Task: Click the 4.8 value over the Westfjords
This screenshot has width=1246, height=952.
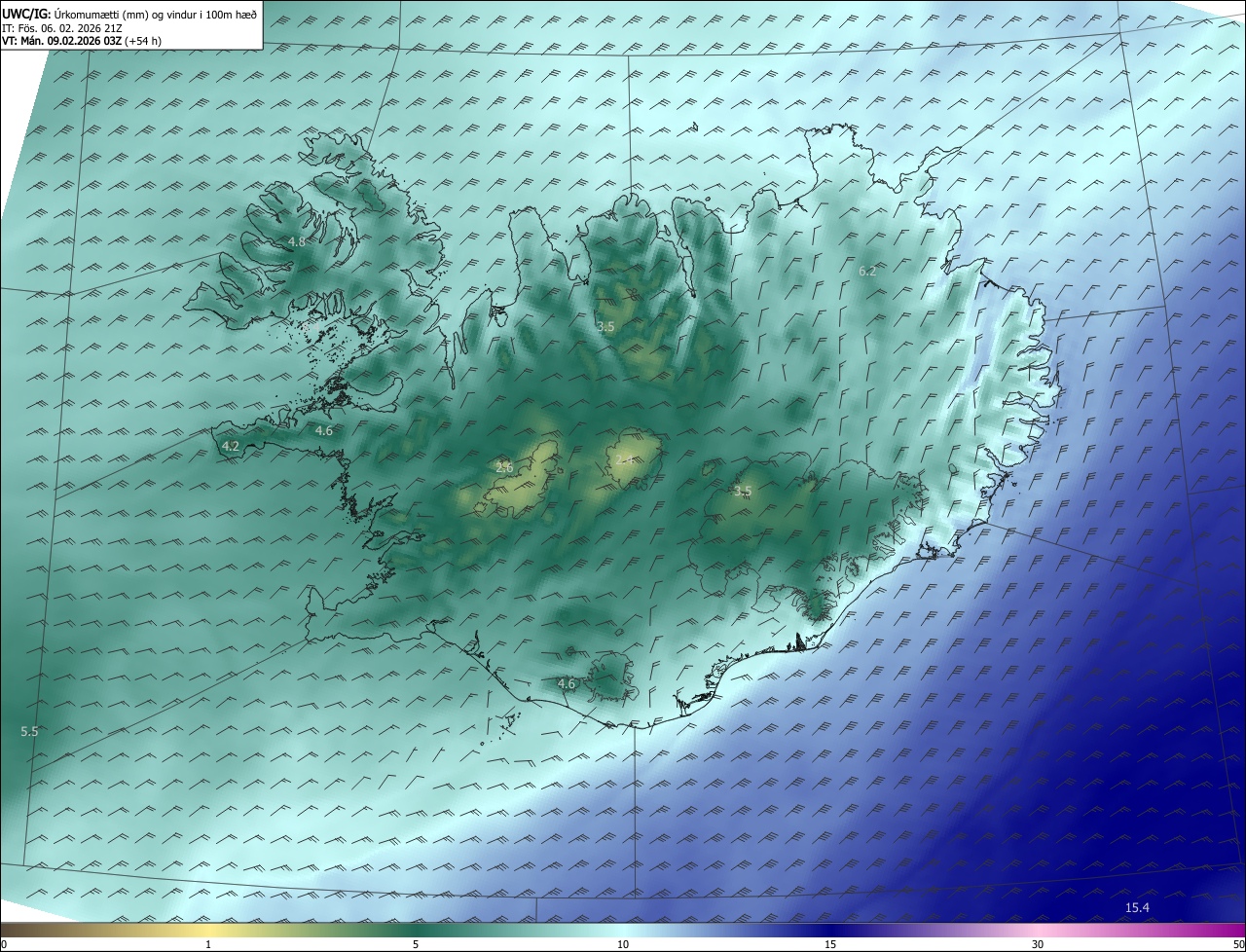Action: pyautogui.click(x=297, y=241)
